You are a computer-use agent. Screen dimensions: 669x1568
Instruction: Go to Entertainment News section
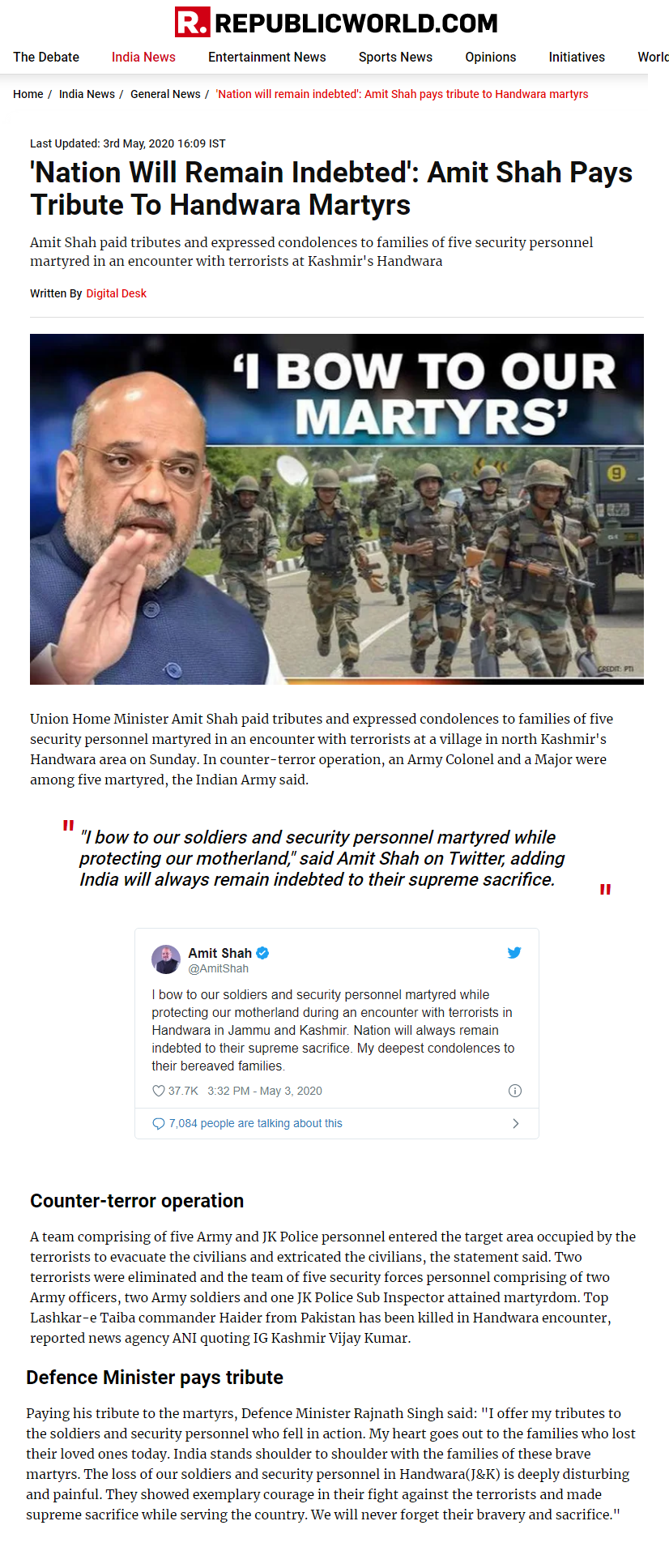tap(267, 57)
